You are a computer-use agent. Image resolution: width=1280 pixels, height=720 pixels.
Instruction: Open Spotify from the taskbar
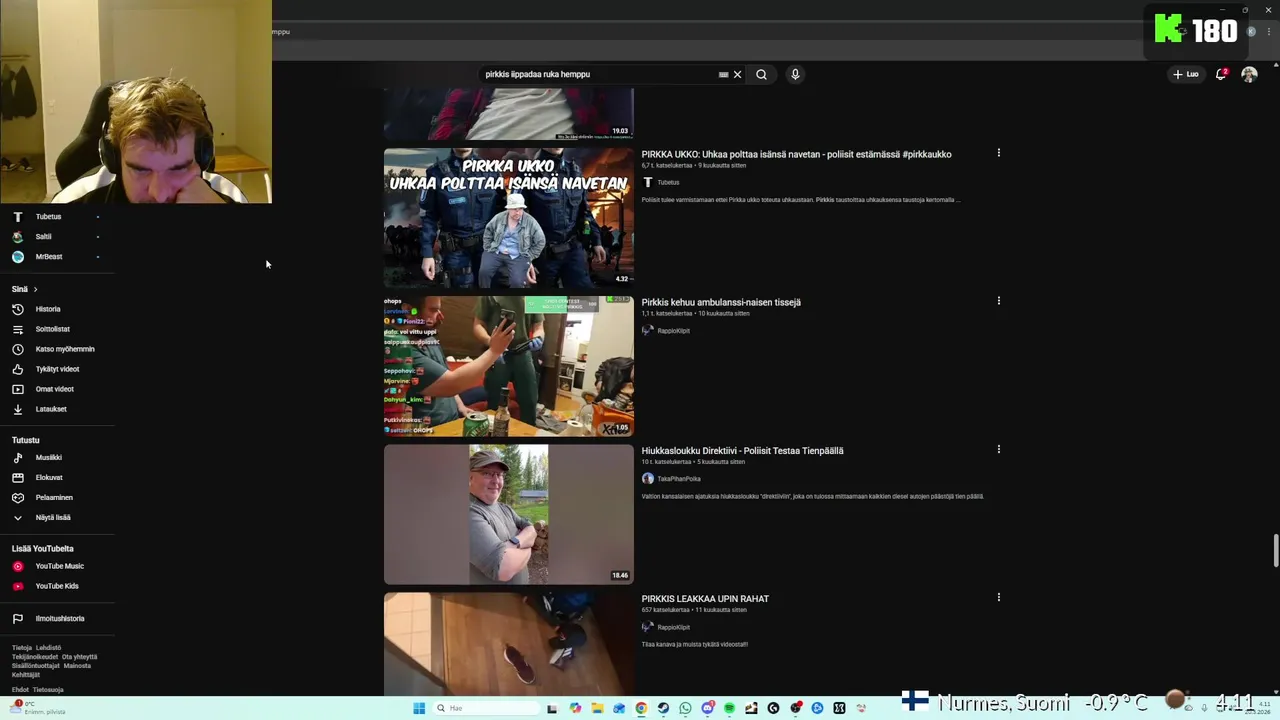[x=729, y=708]
